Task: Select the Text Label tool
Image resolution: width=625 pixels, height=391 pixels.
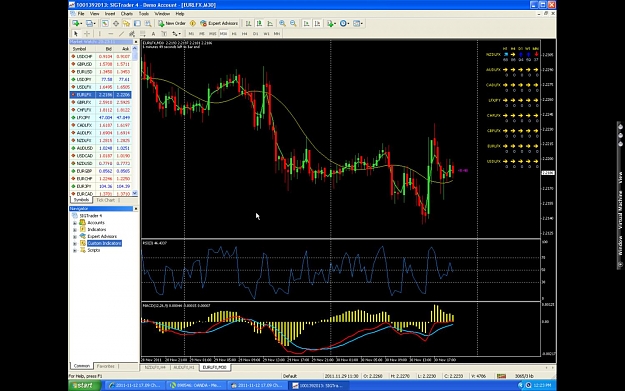Action: (x=164, y=34)
